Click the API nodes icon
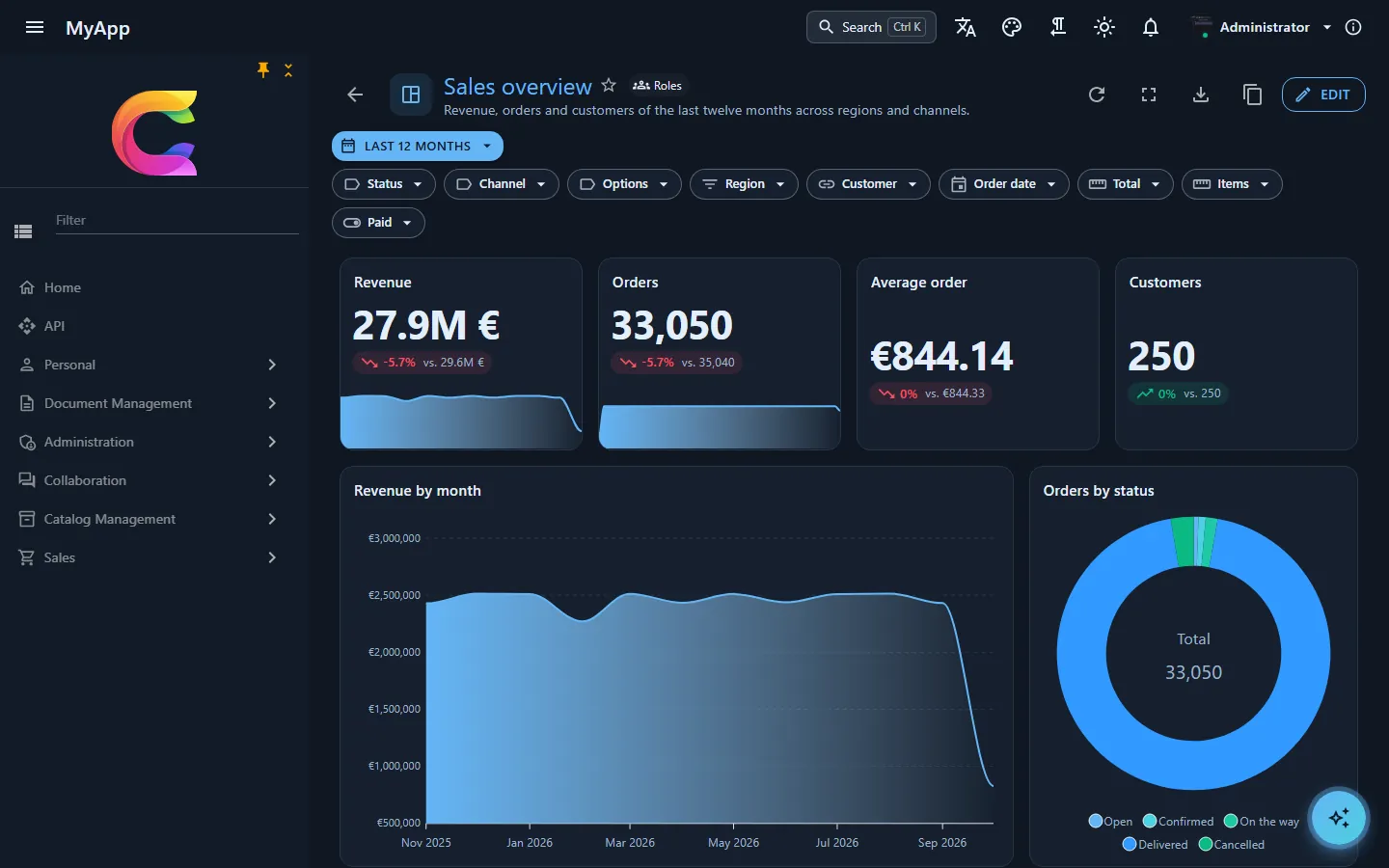Image resolution: width=1389 pixels, height=868 pixels. 27,326
